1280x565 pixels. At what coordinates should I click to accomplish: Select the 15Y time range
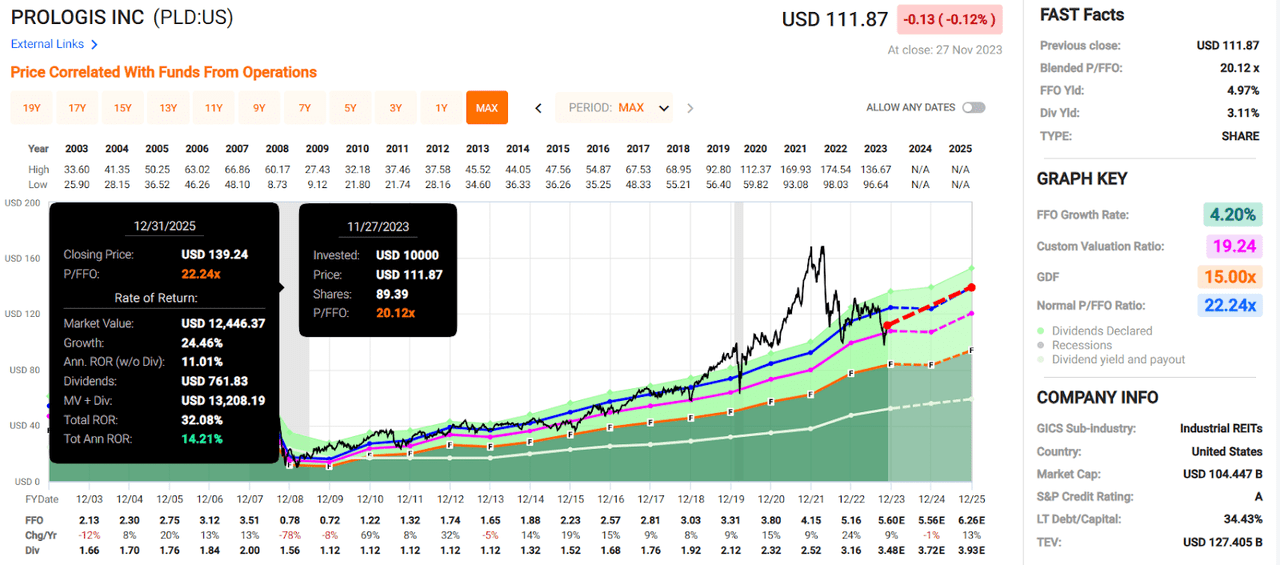click(x=122, y=107)
